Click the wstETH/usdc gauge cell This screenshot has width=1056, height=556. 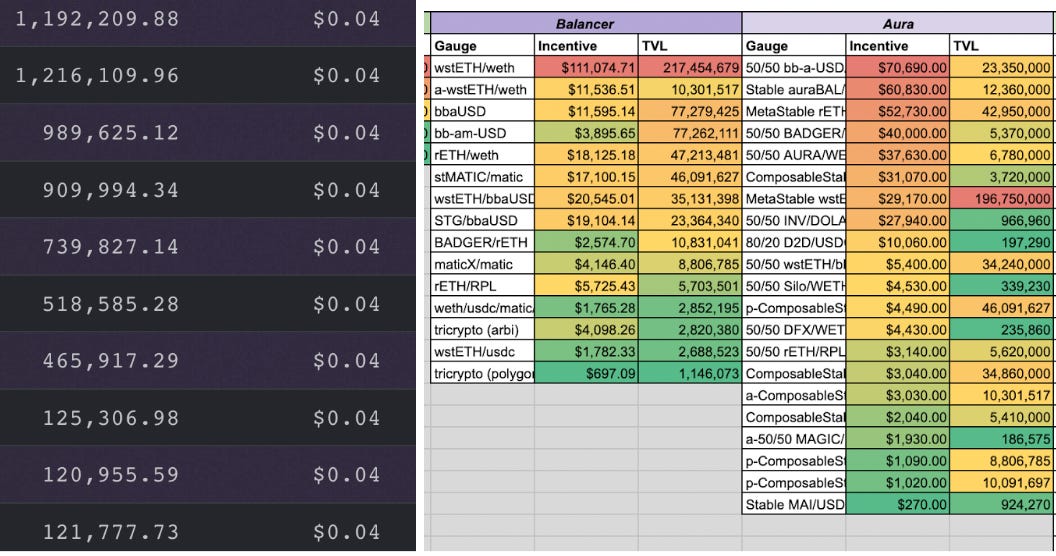pyautogui.click(x=482, y=351)
